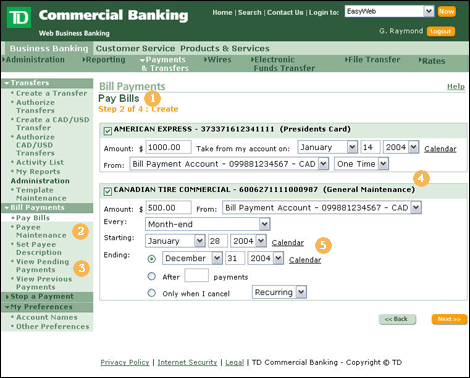Uncheck the Canadian Tire Commercial checkbox

pos(107,191)
